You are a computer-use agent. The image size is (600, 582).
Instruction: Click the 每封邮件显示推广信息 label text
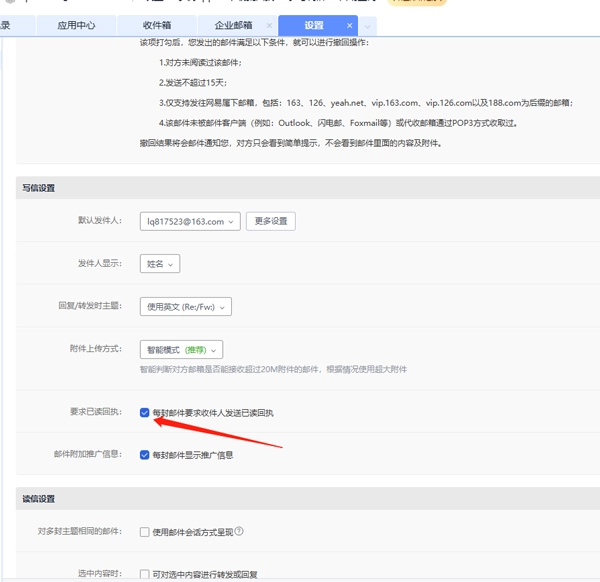(x=193, y=455)
